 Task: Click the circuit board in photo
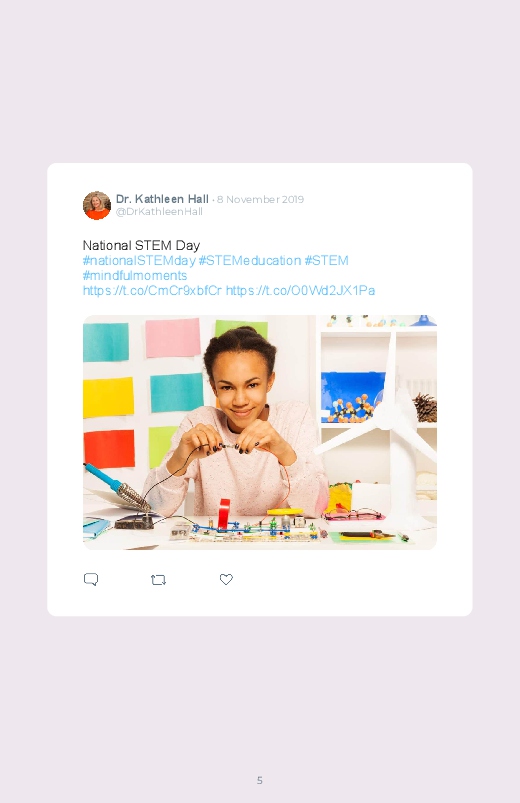(x=256, y=531)
